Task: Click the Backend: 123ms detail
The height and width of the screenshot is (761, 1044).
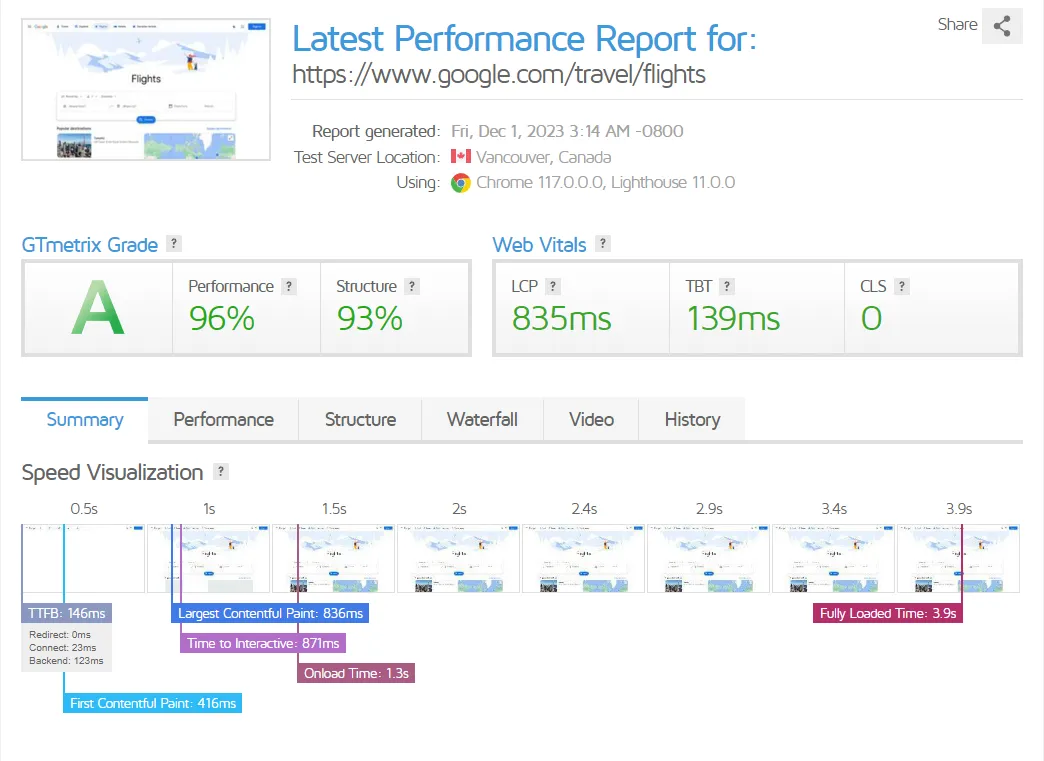Action: (x=66, y=660)
